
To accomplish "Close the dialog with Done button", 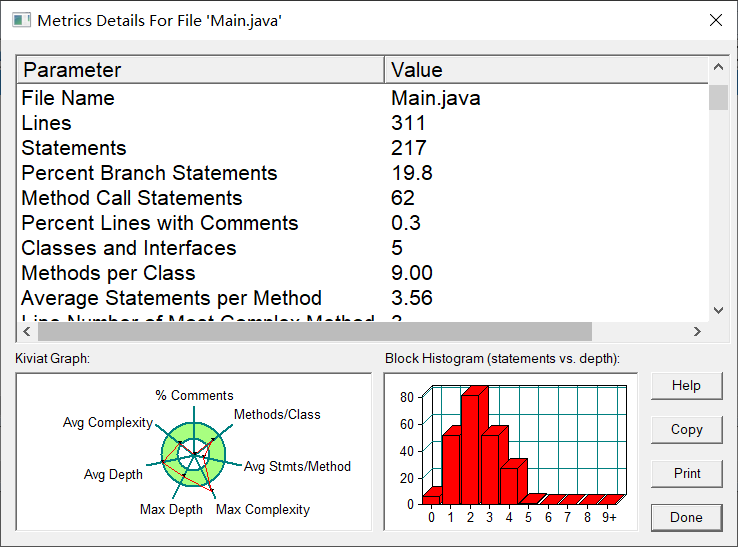I will tap(686, 517).
